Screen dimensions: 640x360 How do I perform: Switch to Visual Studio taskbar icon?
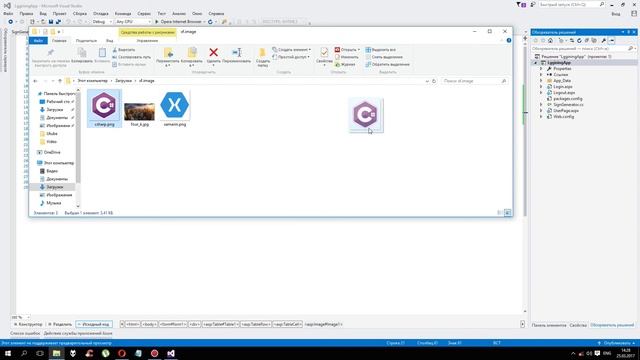(171, 353)
